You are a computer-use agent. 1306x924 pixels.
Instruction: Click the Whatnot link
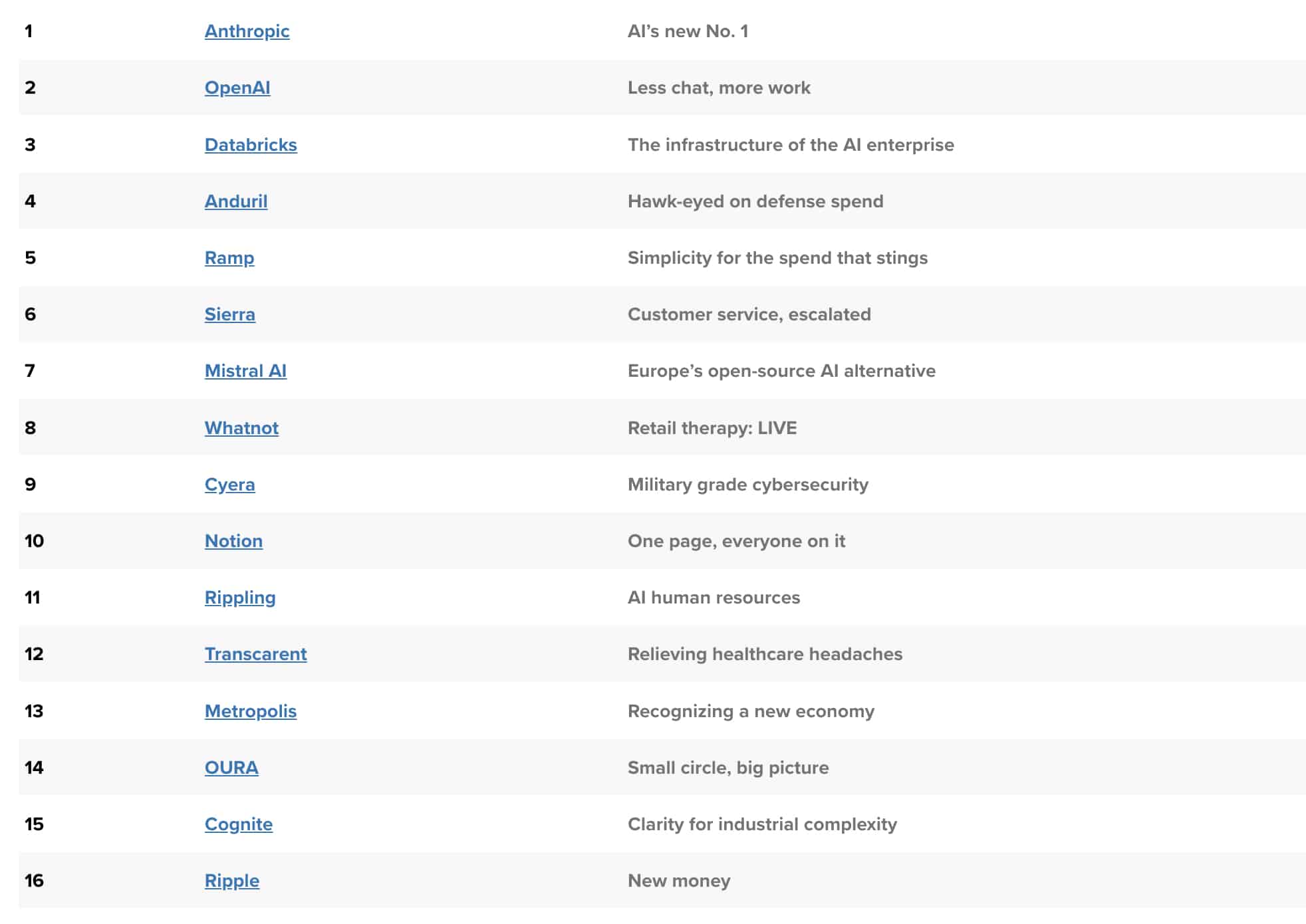(x=241, y=428)
